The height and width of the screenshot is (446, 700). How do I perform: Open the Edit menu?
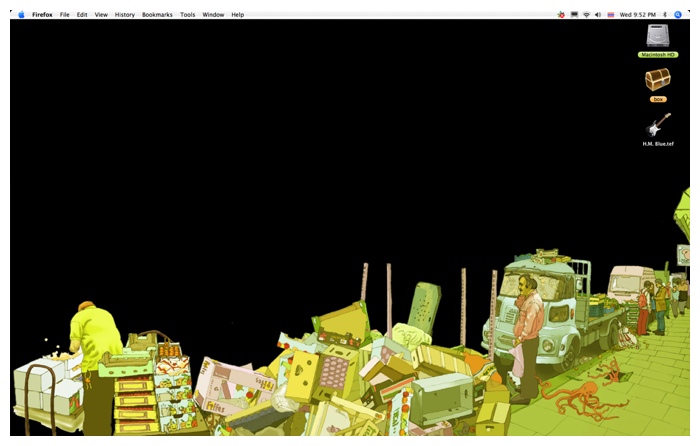82,15
